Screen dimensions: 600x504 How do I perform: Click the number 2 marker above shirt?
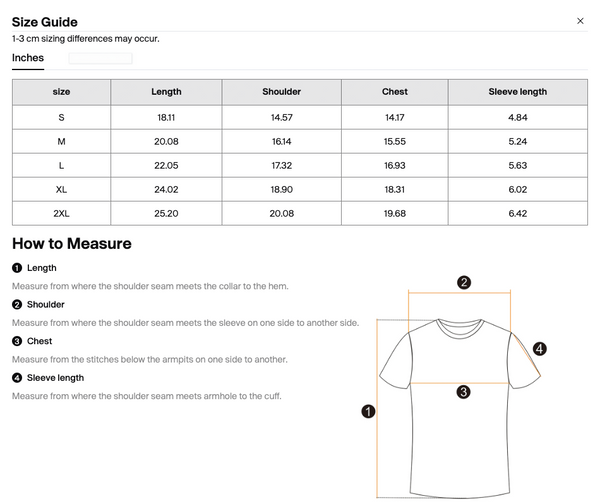click(x=464, y=282)
